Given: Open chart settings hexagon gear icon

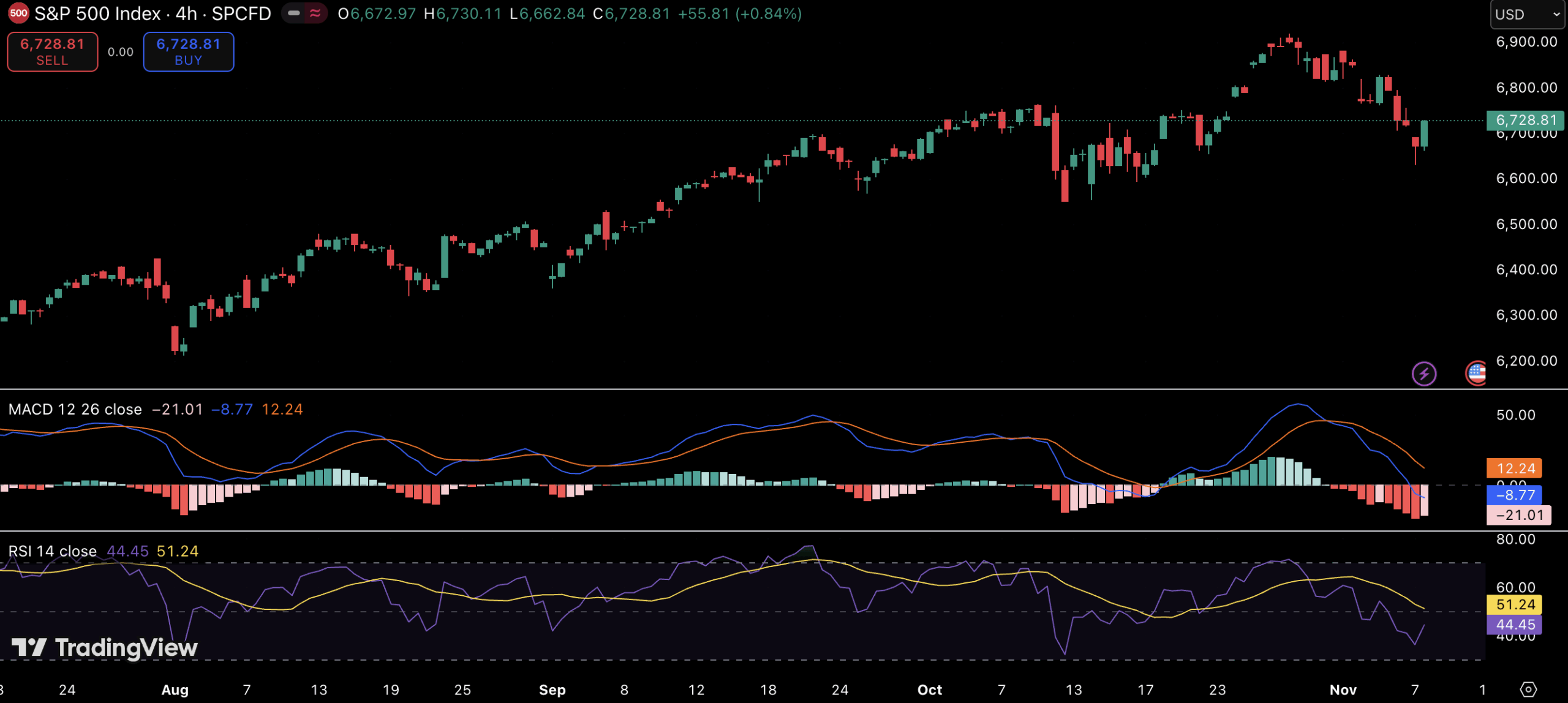Looking at the screenshot, I should pyautogui.click(x=1528, y=690).
